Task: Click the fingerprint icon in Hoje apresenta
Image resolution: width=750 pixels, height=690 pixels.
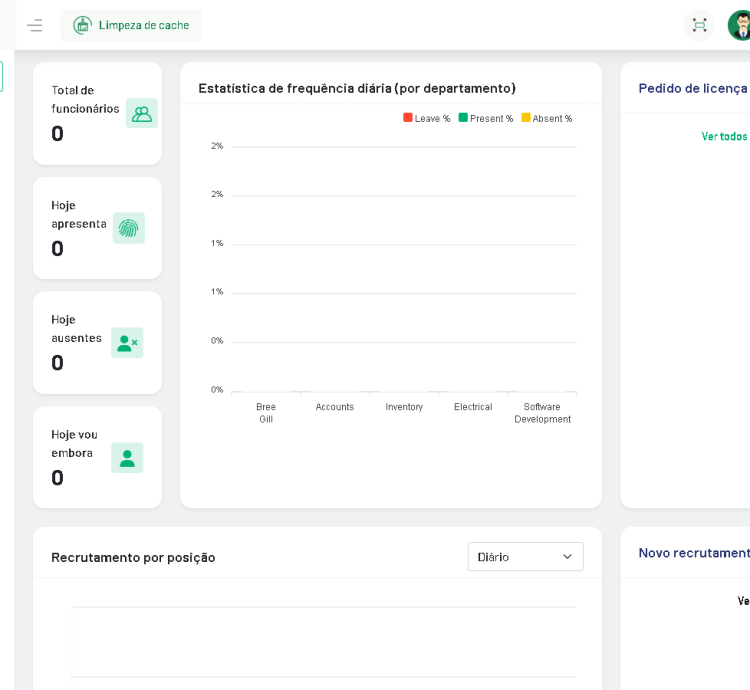Action: pos(128,228)
